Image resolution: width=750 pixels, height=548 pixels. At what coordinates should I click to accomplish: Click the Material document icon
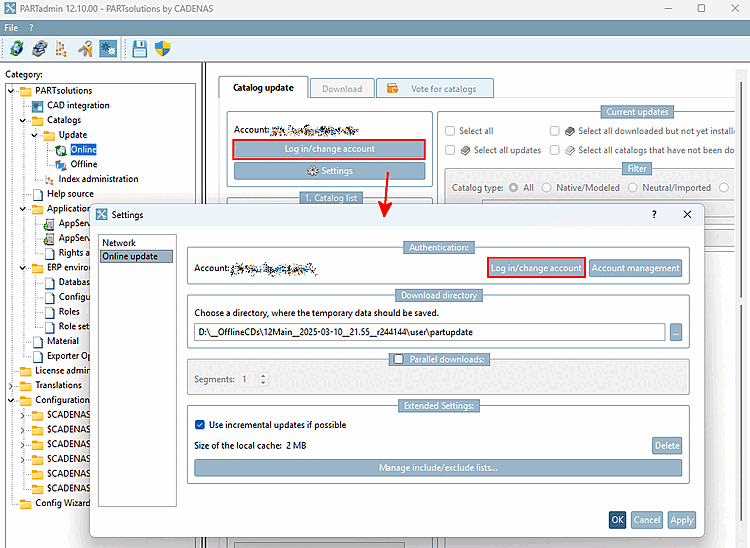38,341
